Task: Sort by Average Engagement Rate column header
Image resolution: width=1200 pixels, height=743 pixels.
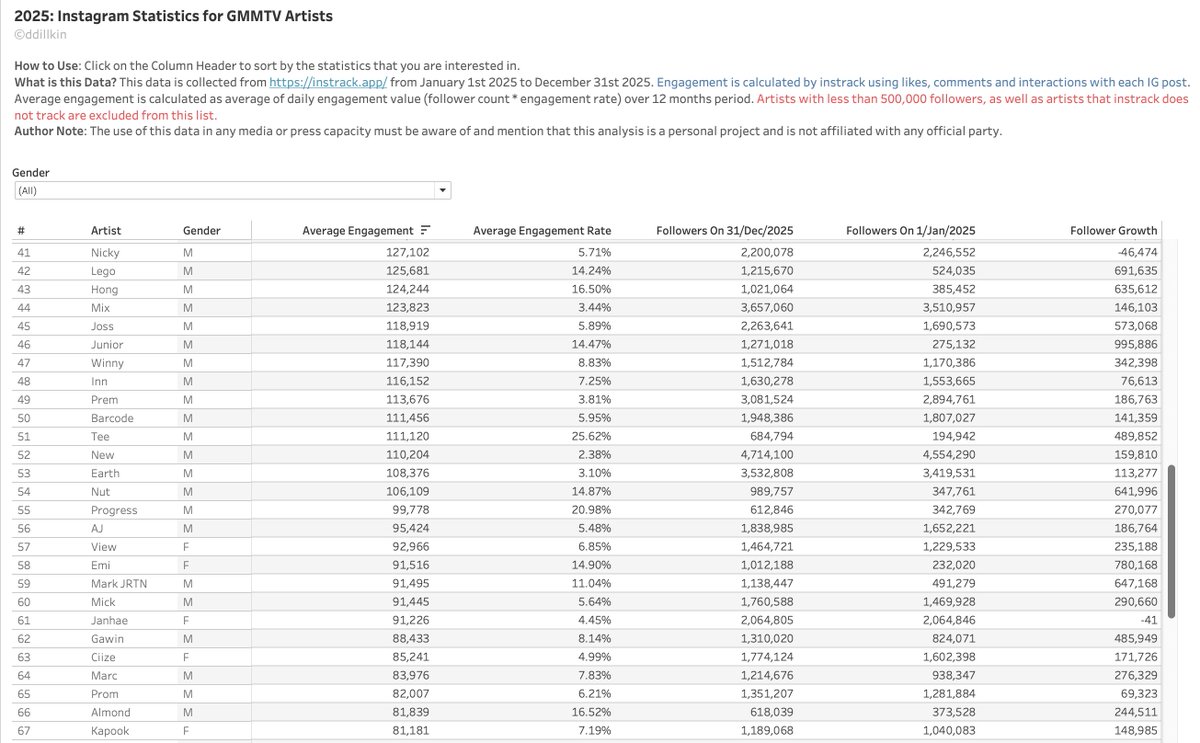Action: (542, 231)
